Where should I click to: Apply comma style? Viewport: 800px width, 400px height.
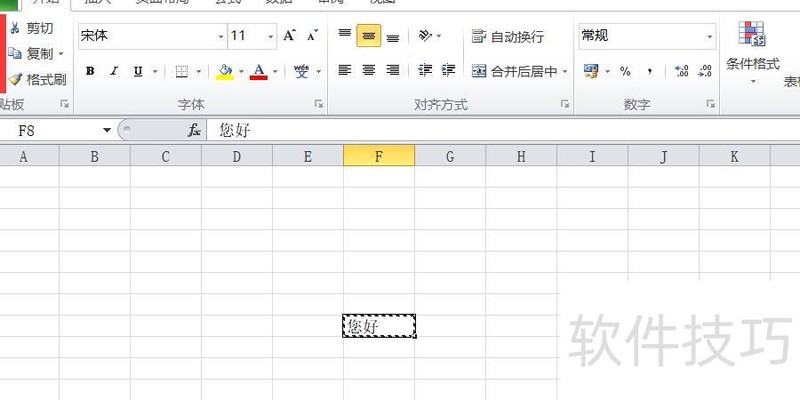(x=649, y=71)
